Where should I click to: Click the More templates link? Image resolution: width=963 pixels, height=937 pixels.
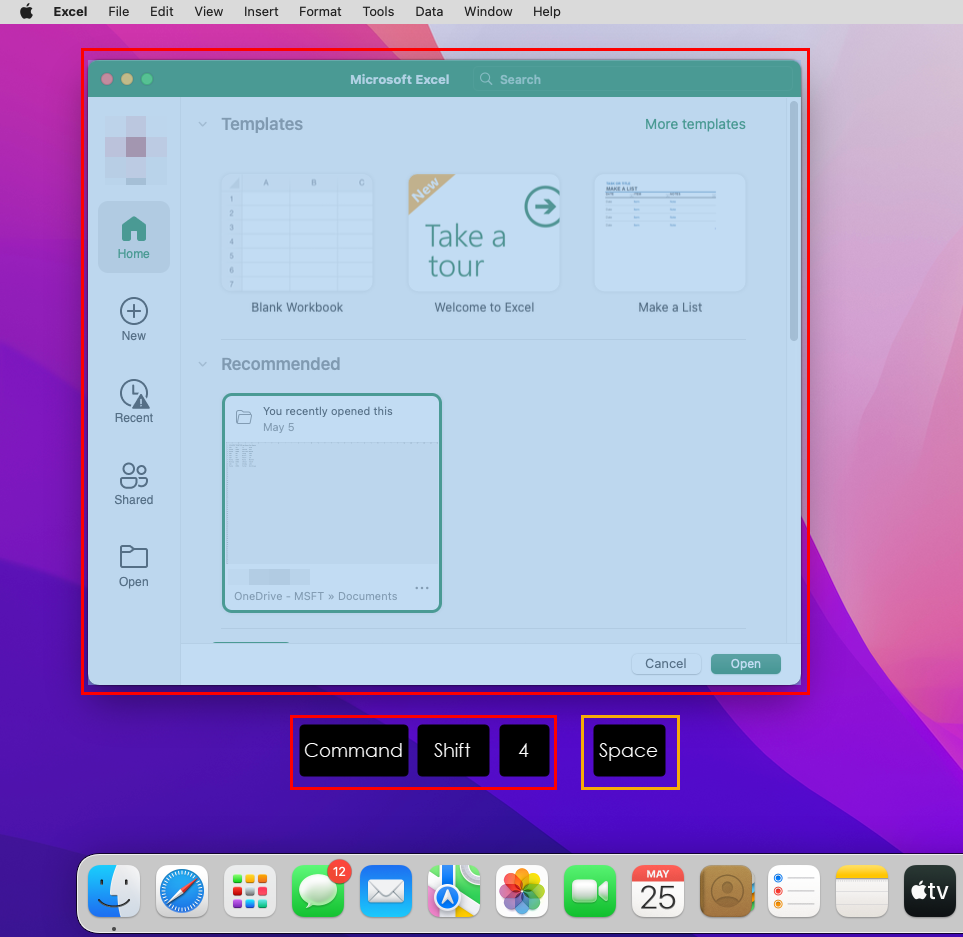pyautogui.click(x=695, y=124)
